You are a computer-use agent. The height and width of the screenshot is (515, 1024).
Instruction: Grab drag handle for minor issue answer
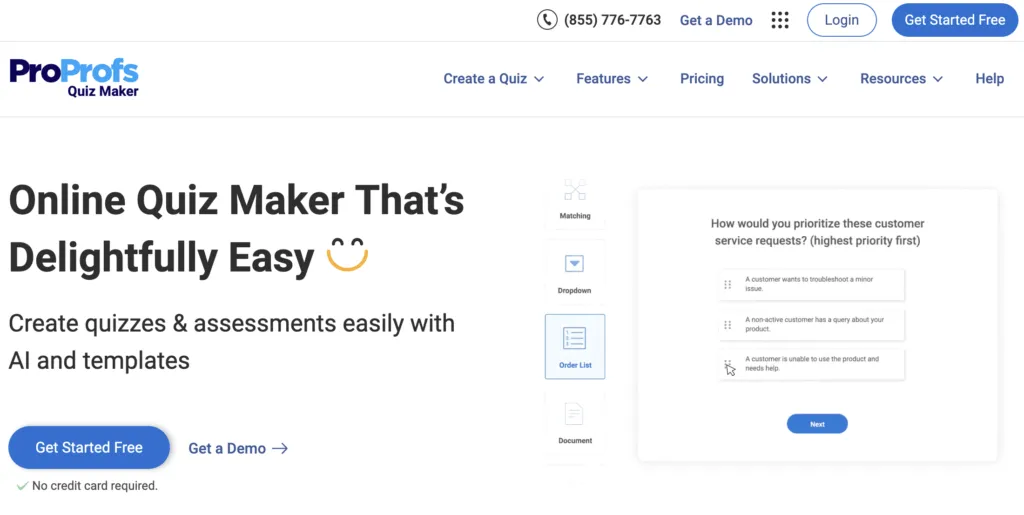728,284
